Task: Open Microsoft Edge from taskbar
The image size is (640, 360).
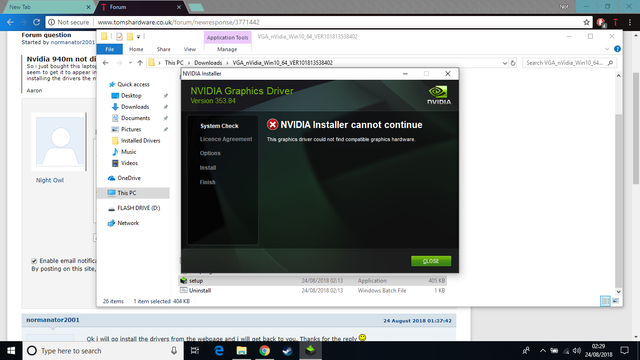Action: tap(218, 351)
